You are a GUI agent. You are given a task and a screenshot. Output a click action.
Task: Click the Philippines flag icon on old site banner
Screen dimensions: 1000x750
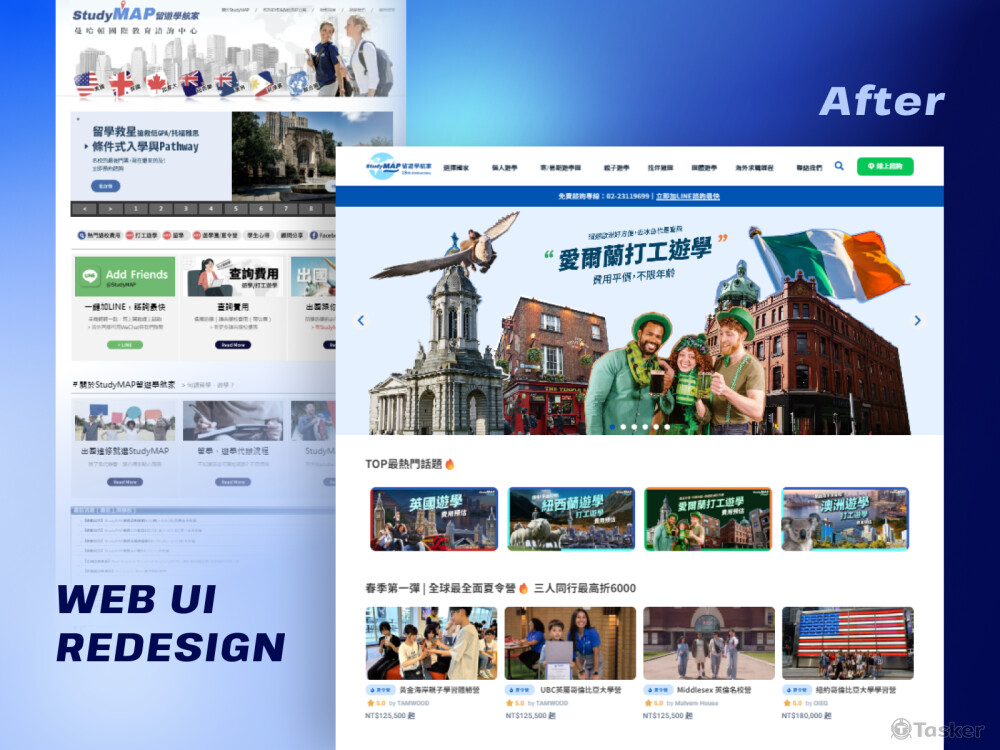click(x=263, y=83)
